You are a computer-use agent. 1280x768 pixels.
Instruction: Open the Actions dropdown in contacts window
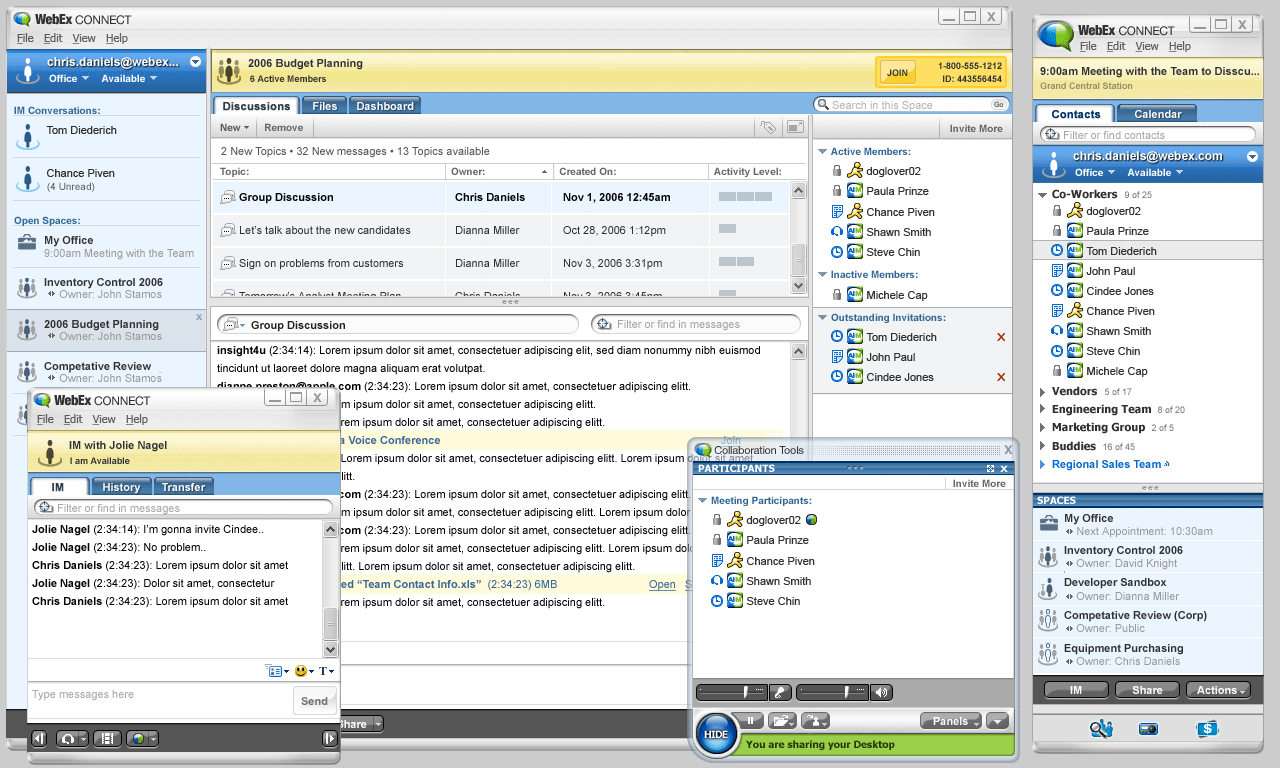click(1218, 690)
